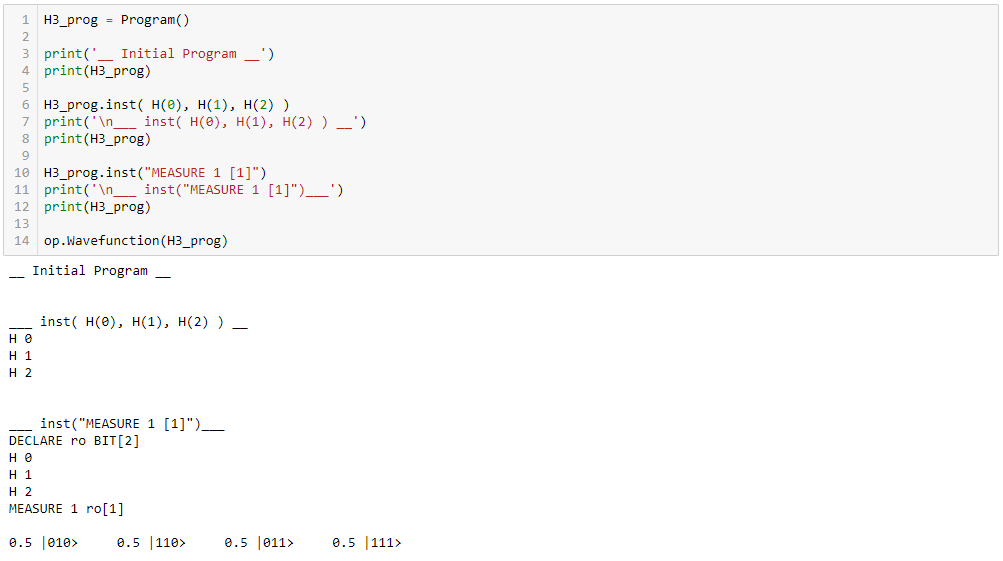Click the print statement on code line 7
The image size is (1003, 561).
click(x=205, y=122)
